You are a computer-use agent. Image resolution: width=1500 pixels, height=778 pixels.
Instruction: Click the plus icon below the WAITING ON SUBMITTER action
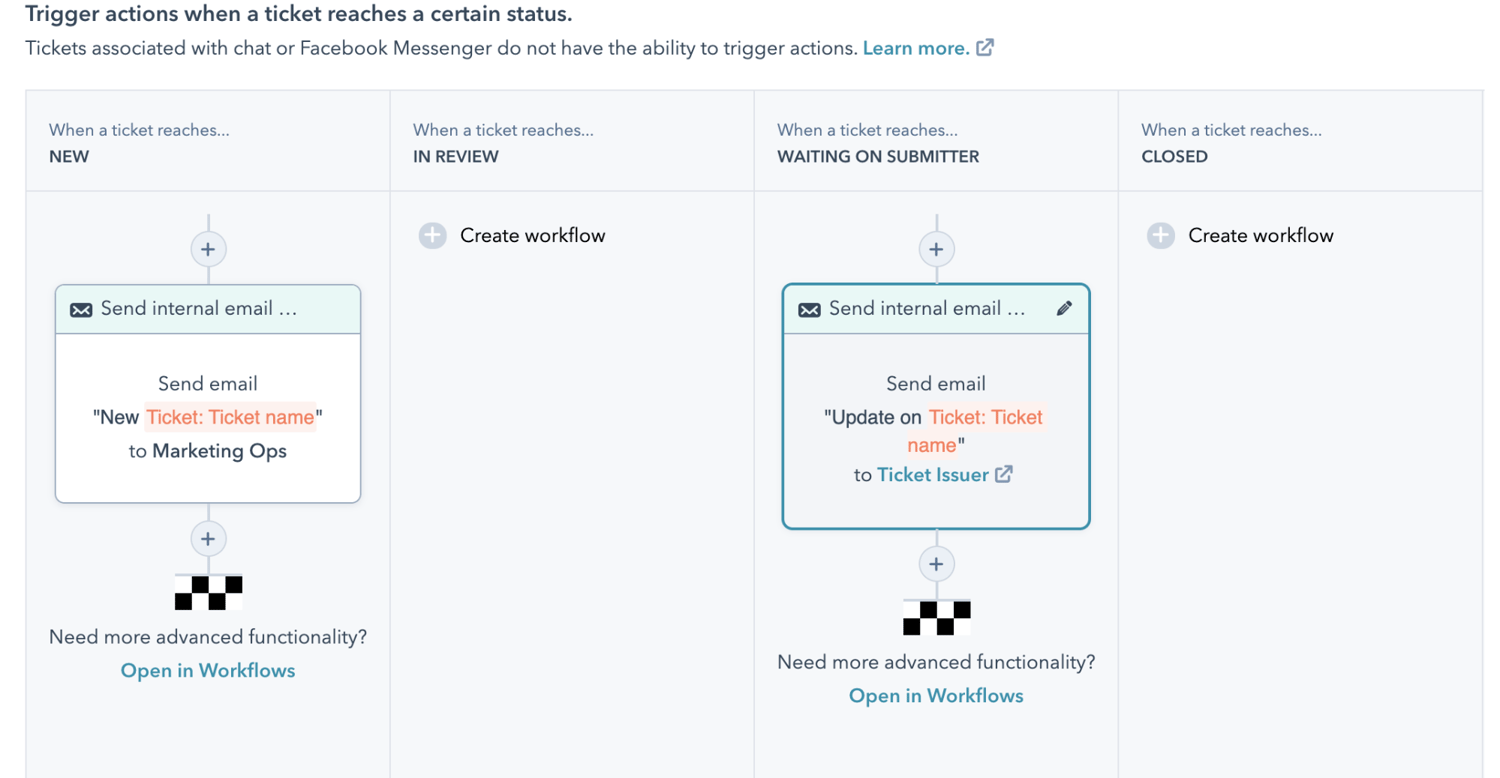tap(936, 563)
